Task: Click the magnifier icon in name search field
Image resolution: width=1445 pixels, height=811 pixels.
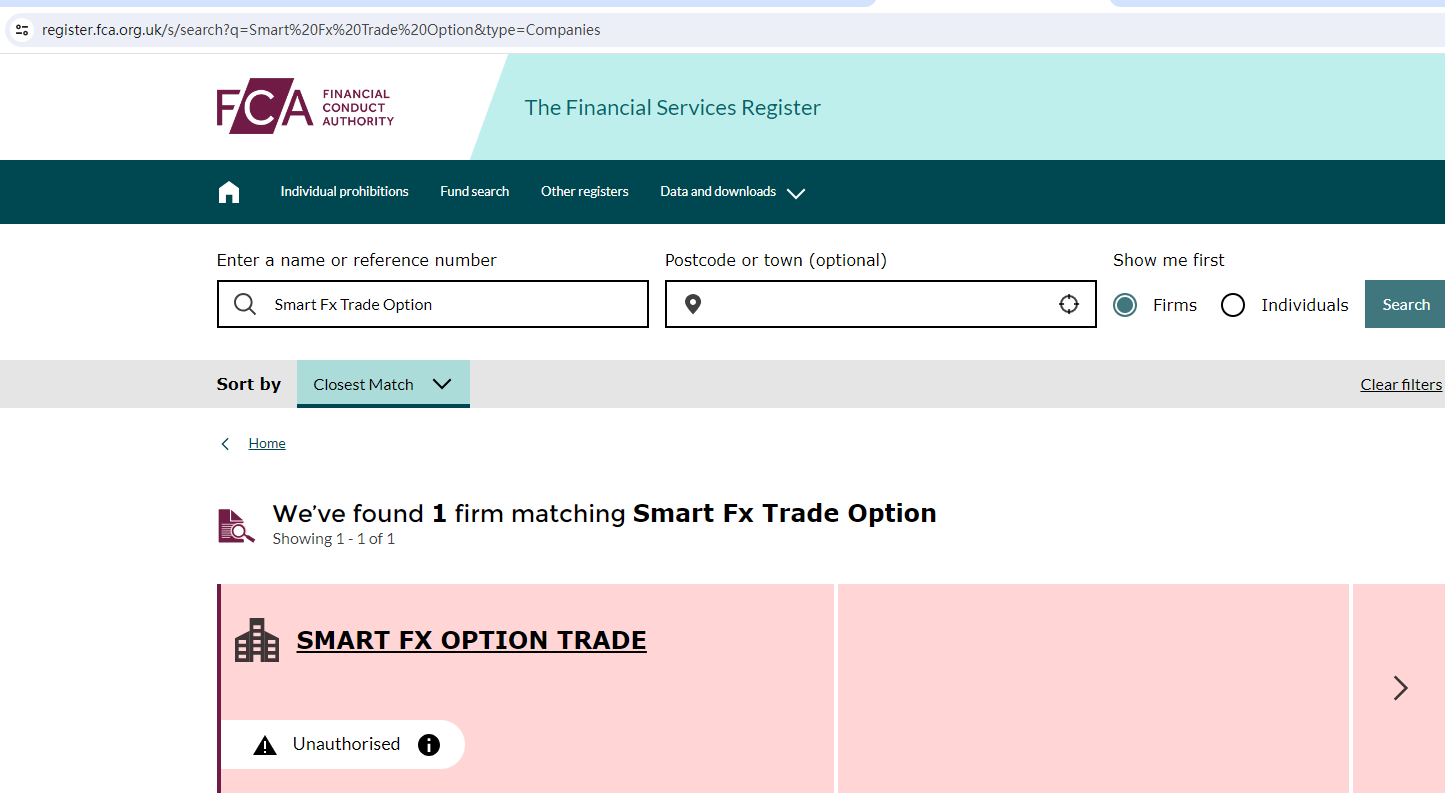Action: click(x=245, y=304)
